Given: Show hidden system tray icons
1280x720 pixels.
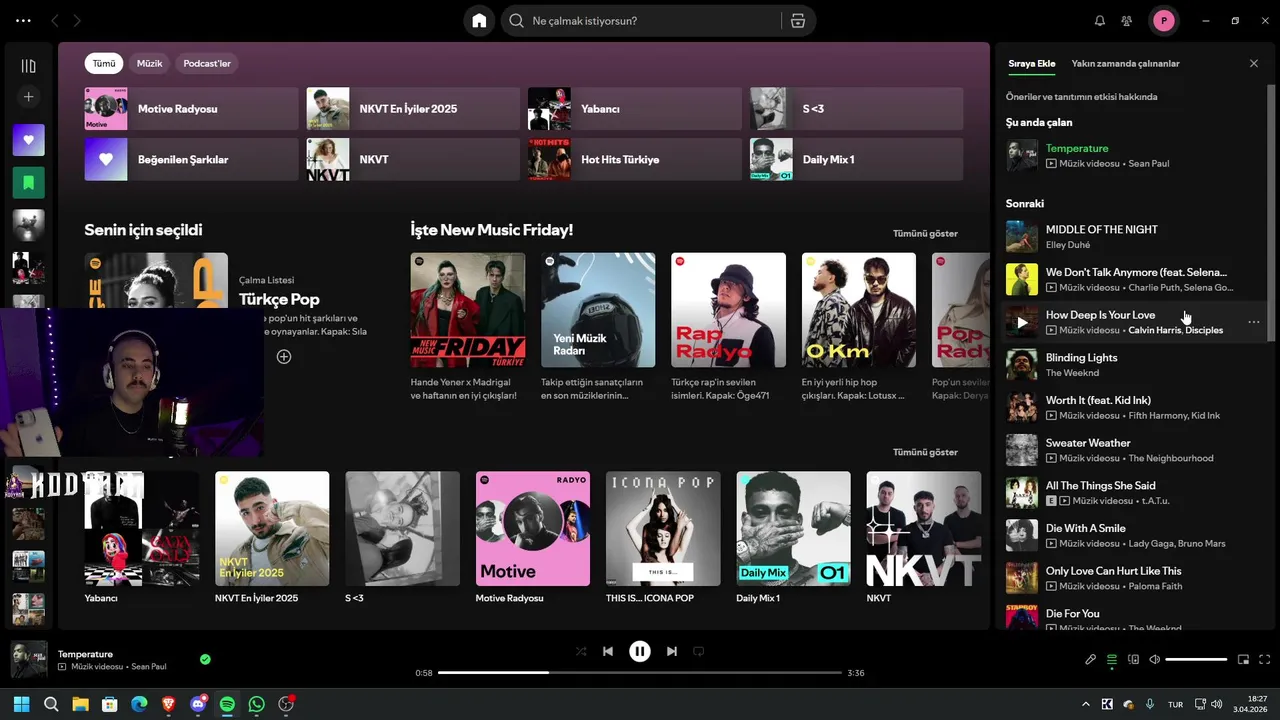Looking at the screenshot, I should [x=1086, y=704].
